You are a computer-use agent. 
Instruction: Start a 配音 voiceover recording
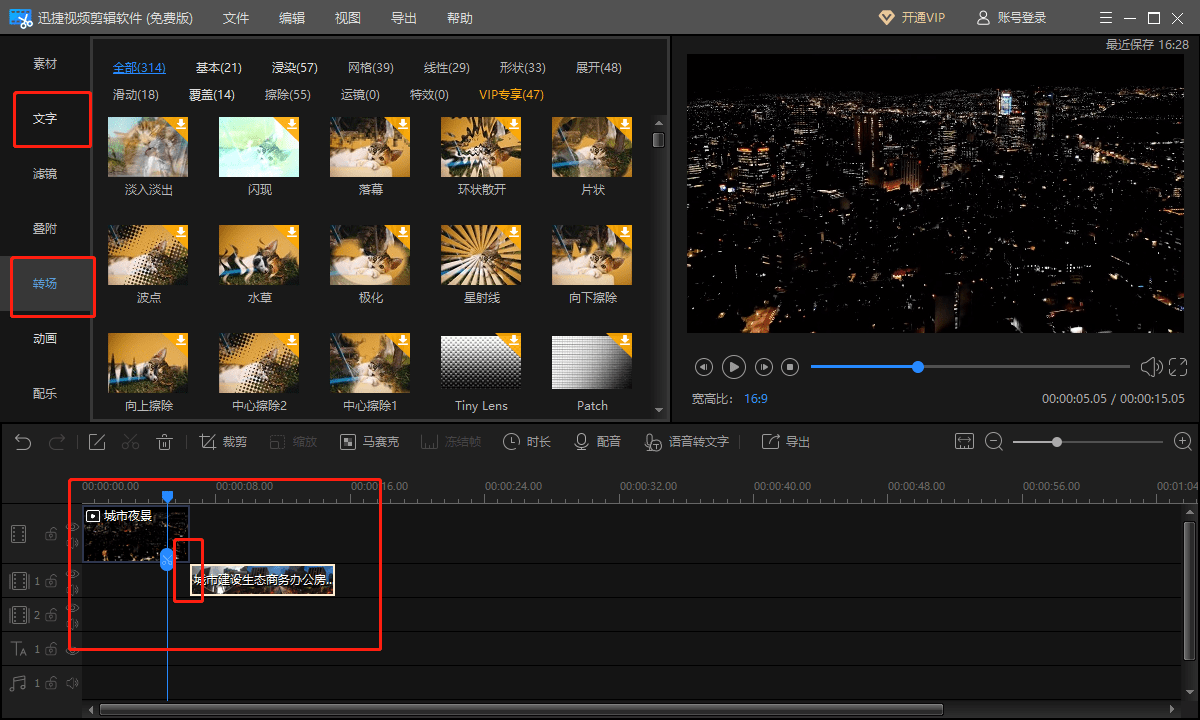597,442
